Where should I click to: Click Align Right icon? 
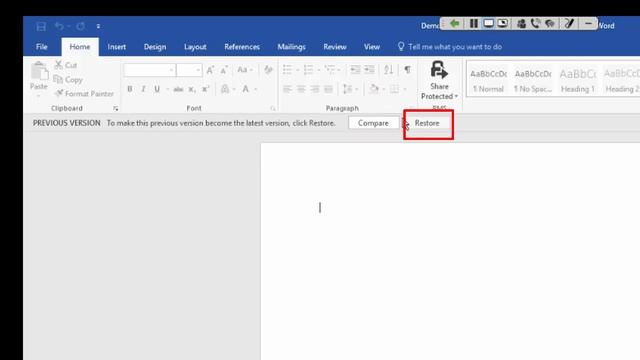click(x=315, y=89)
